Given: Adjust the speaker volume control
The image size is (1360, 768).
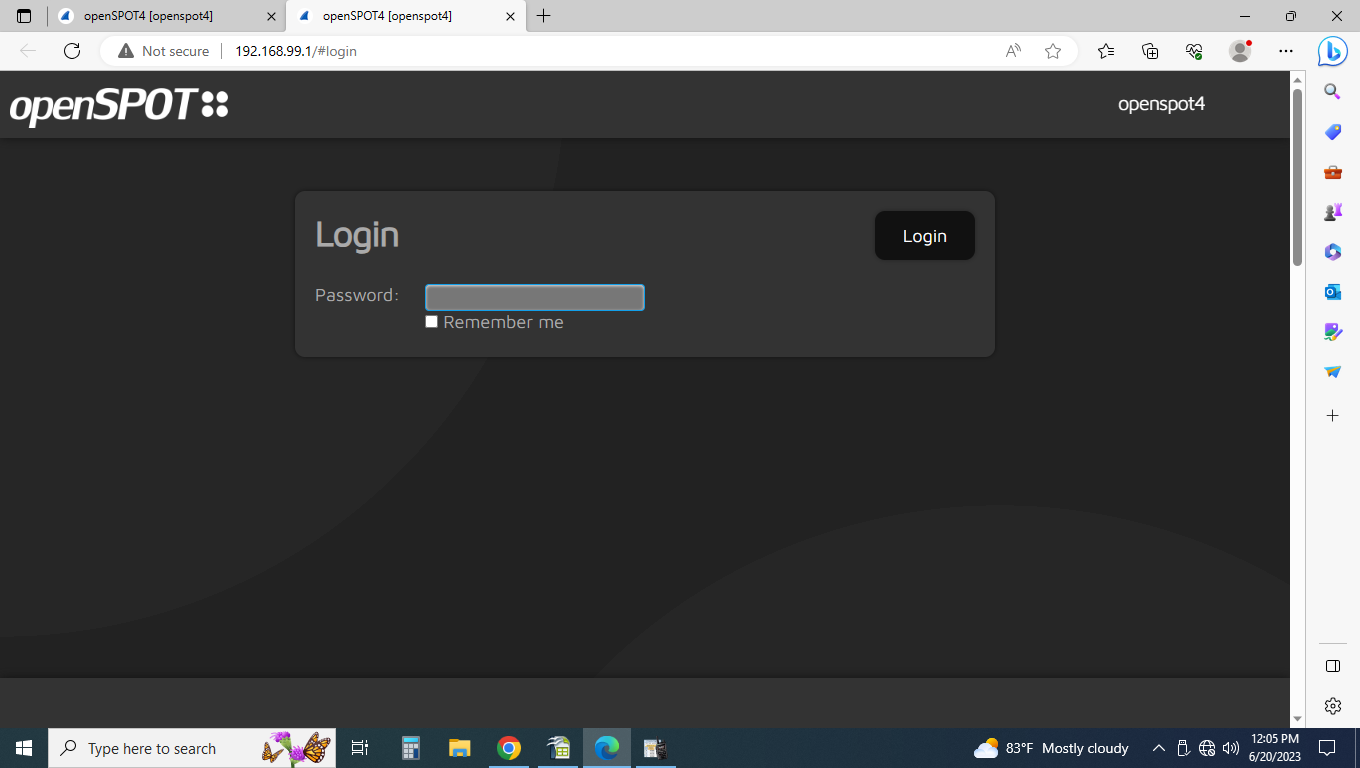Looking at the screenshot, I should pos(1229,747).
